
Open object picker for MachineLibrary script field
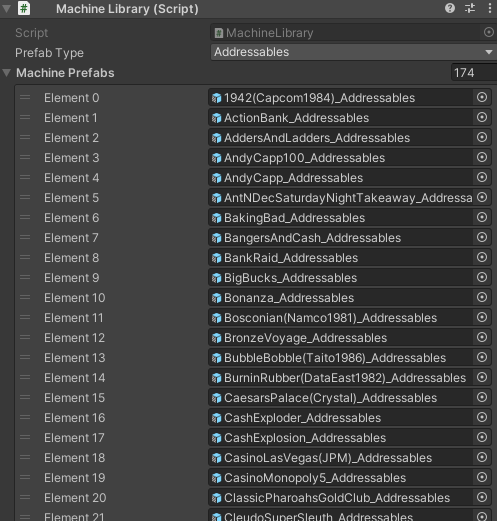pos(488,32)
